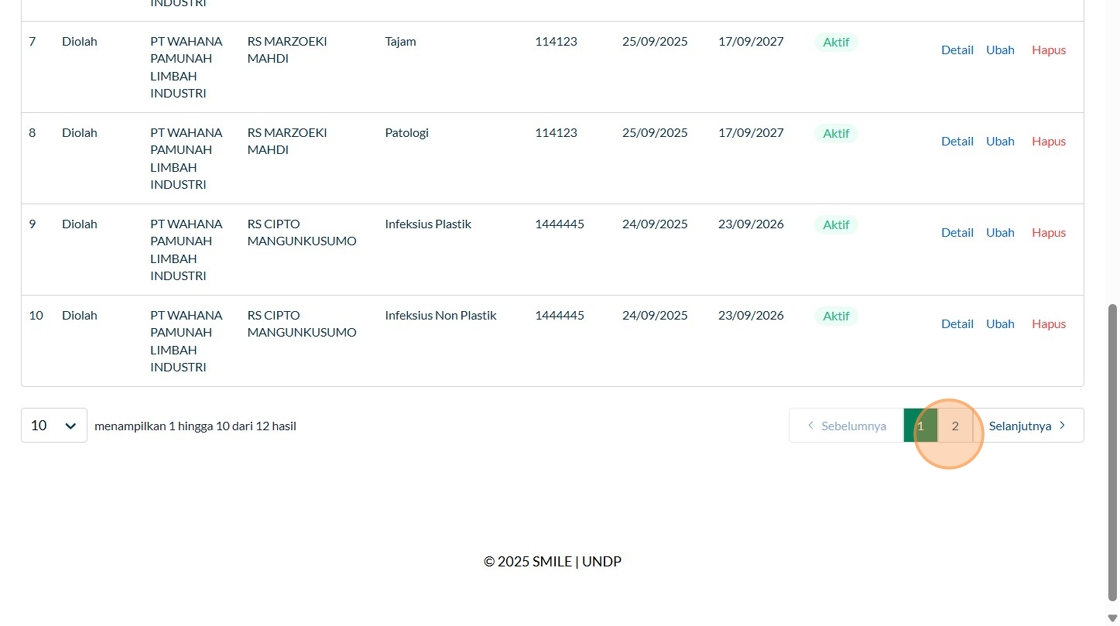
Task: Click Ubah for Infeksius Plastik row
Action: 1000,232
